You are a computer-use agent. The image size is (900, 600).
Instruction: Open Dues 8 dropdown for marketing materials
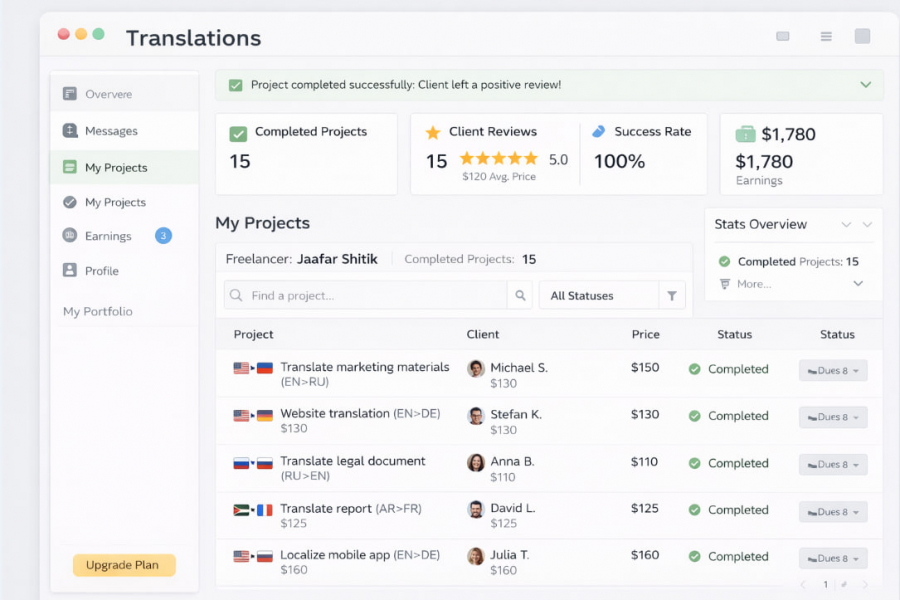[x=832, y=371]
